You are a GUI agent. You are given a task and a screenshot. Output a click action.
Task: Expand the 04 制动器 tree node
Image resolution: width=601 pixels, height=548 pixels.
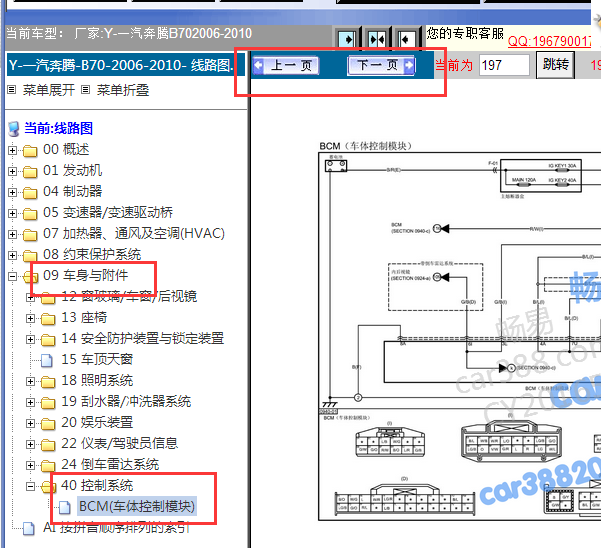coord(13,192)
